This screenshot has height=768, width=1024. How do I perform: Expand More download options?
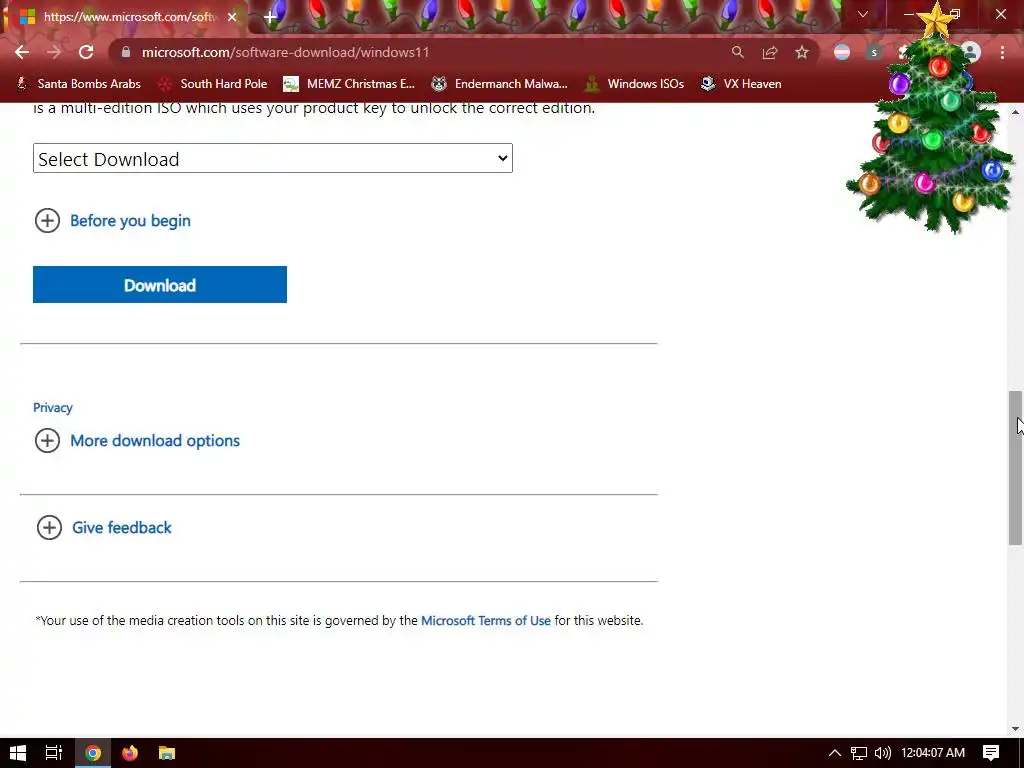click(x=137, y=441)
